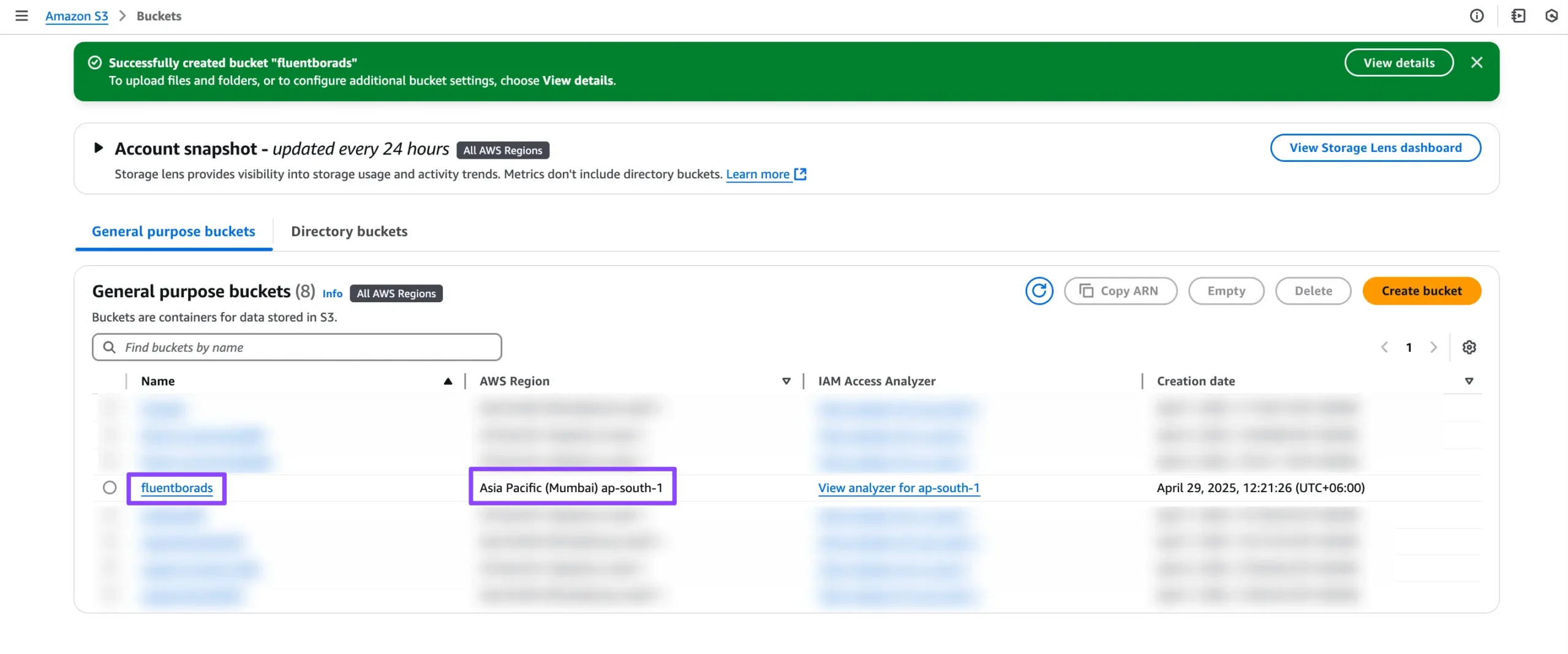This screenshot has width=1568, height=654.
Task: Click the Delete button
Action: (x=1313, y=291)
